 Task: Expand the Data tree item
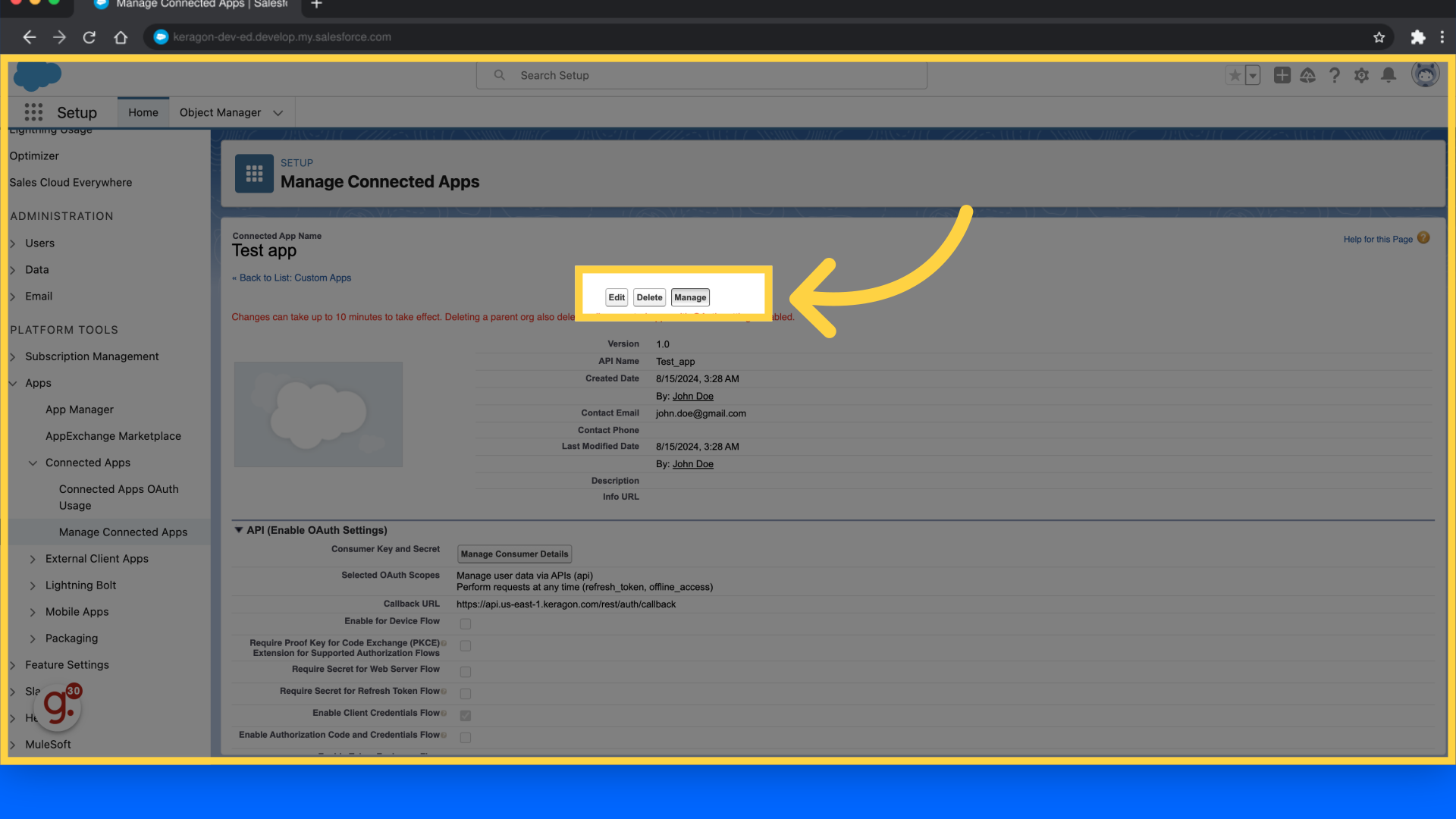pyautogui.click(x=13, y=270)
